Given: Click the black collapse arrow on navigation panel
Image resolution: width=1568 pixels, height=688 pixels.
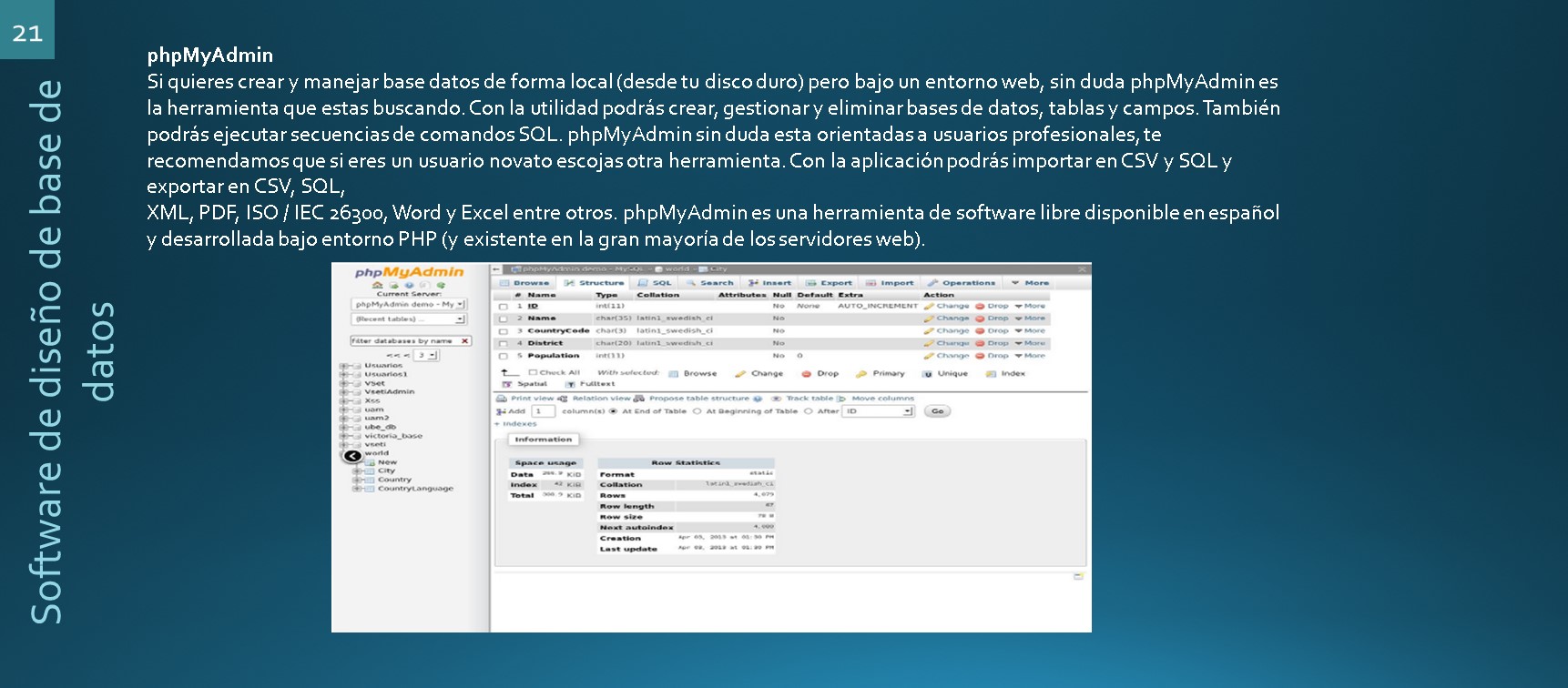Looking at the screenshot, I should click(x=352, y=456).
